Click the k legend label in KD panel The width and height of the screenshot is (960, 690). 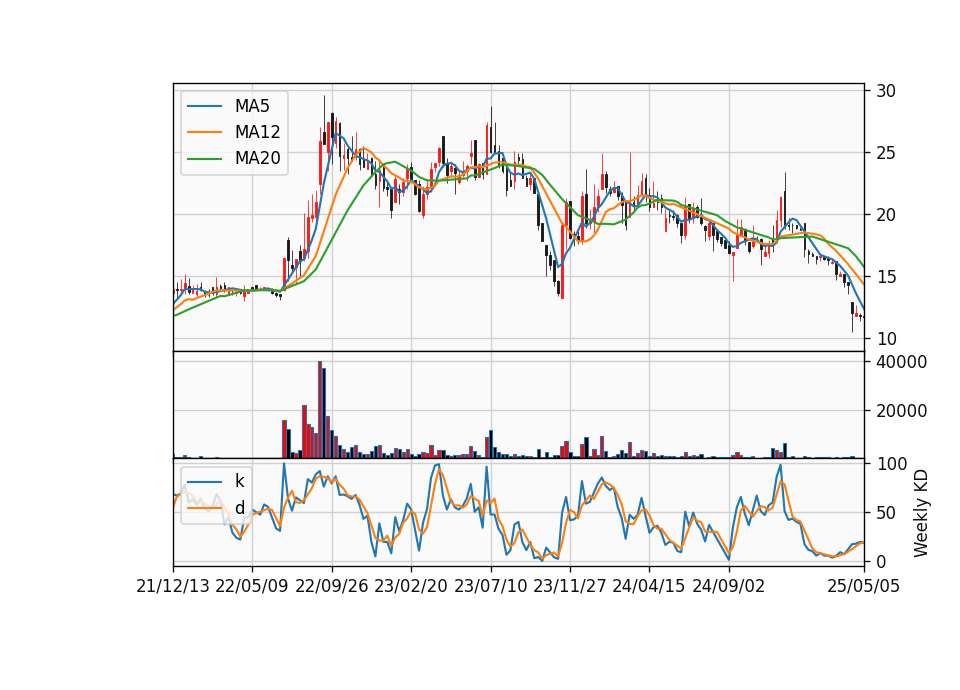click(239, 481)
